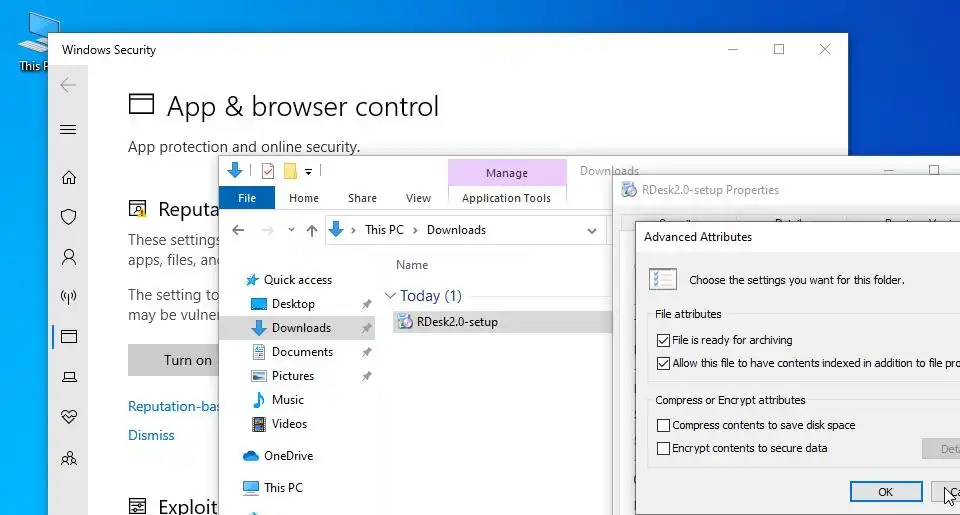Open the View ribbon tab

click(x=418, y=198)
